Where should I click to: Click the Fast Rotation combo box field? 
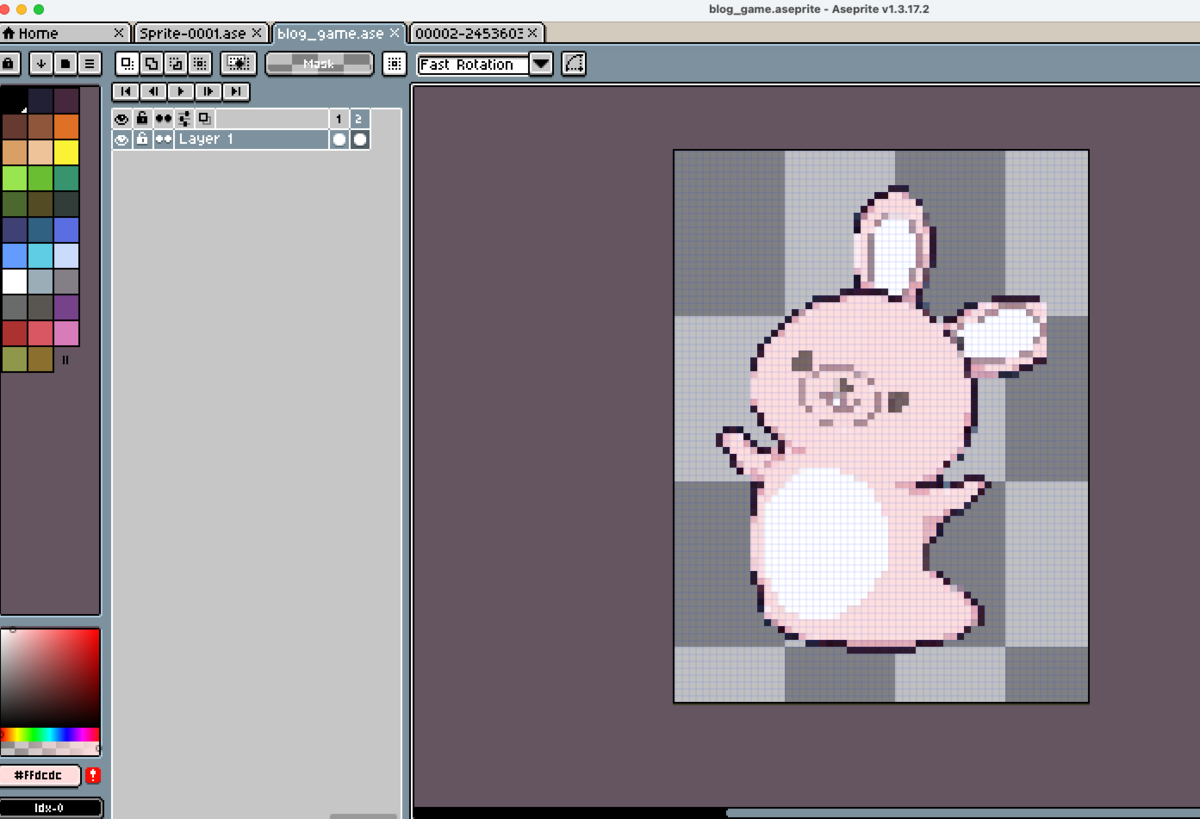point(473,64)
